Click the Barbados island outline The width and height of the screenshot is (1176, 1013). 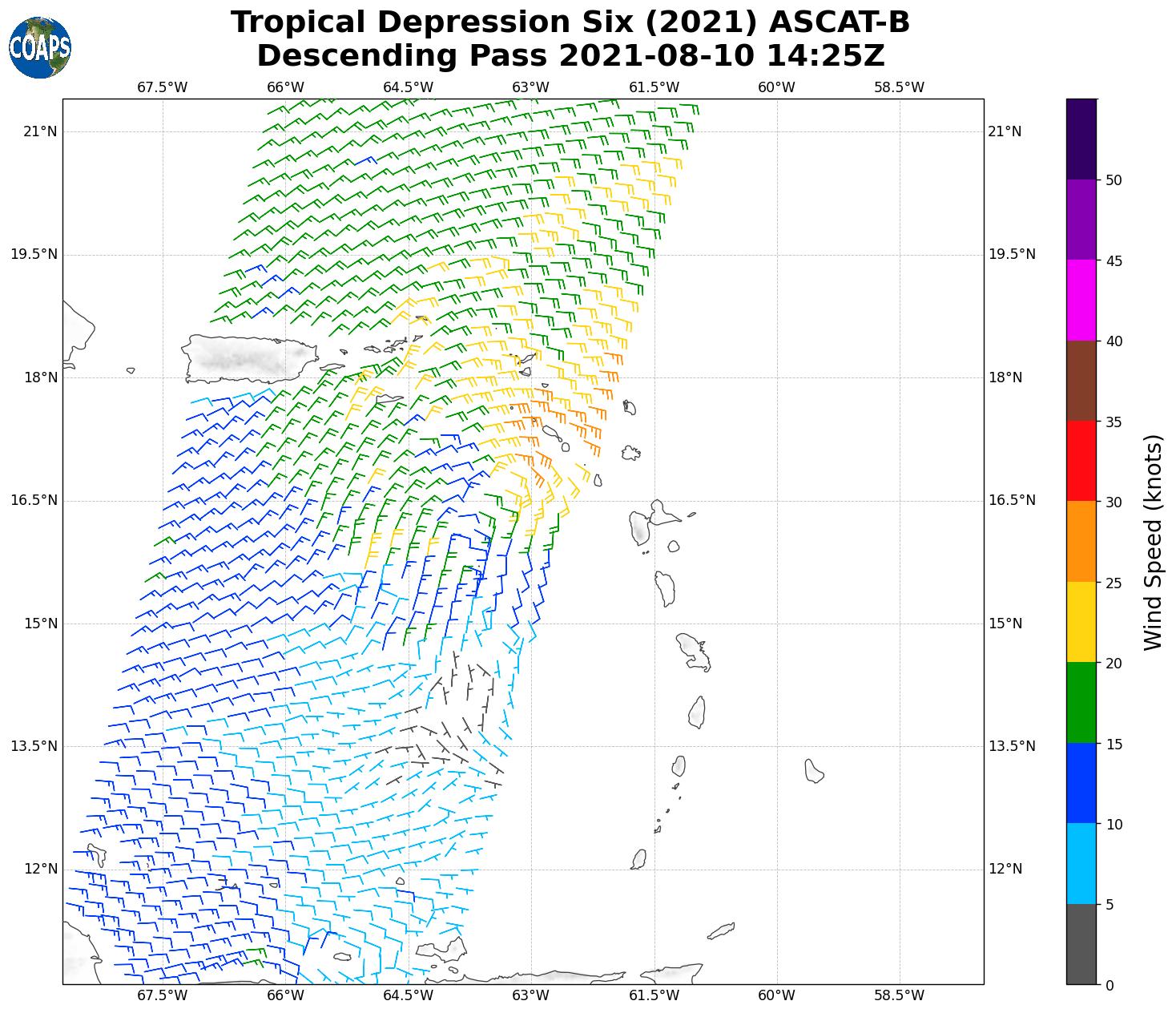click(x=814, y=771)
